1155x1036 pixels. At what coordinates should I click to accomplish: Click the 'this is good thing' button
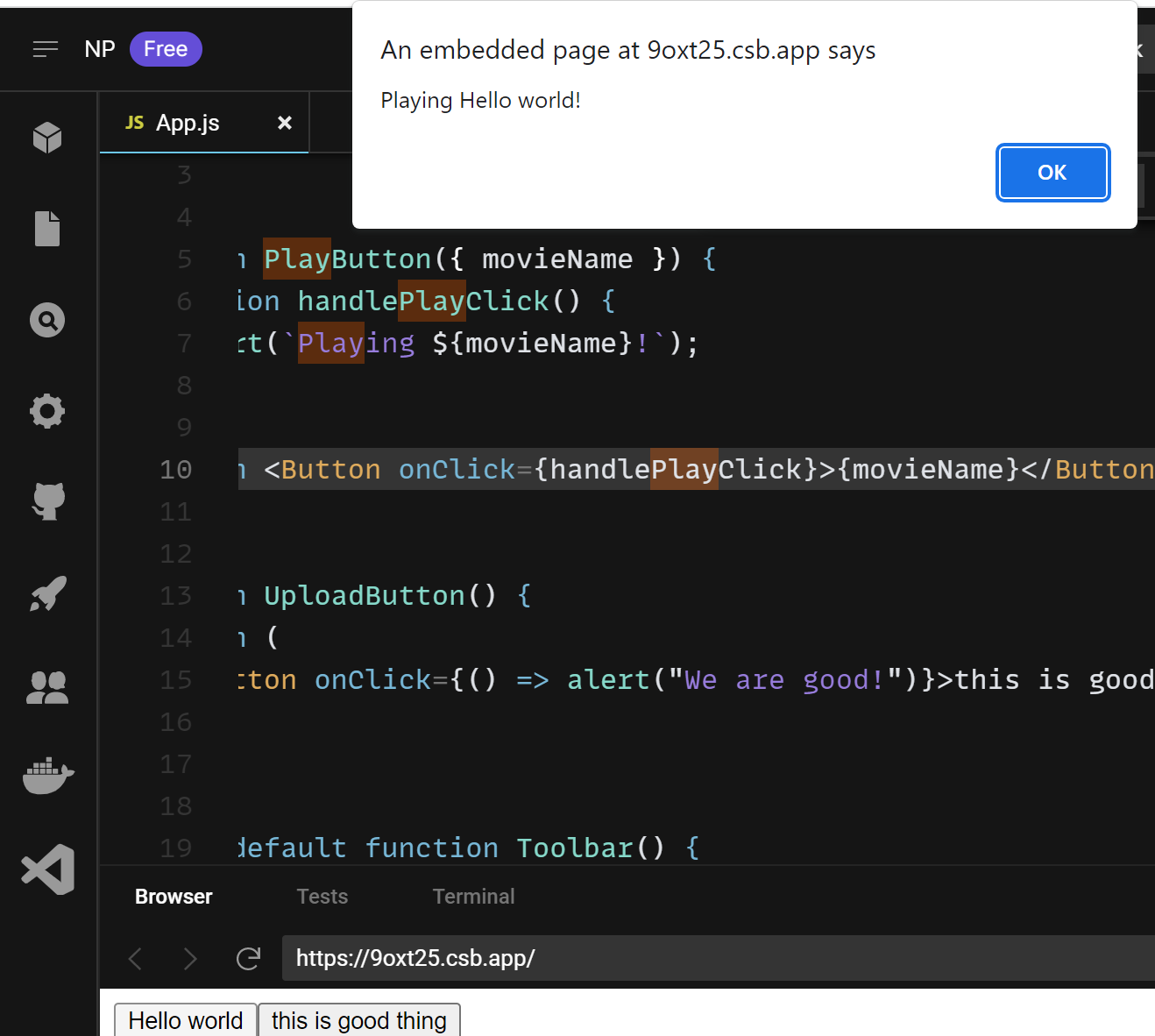pyautogui.click(x=359, y=1020)
